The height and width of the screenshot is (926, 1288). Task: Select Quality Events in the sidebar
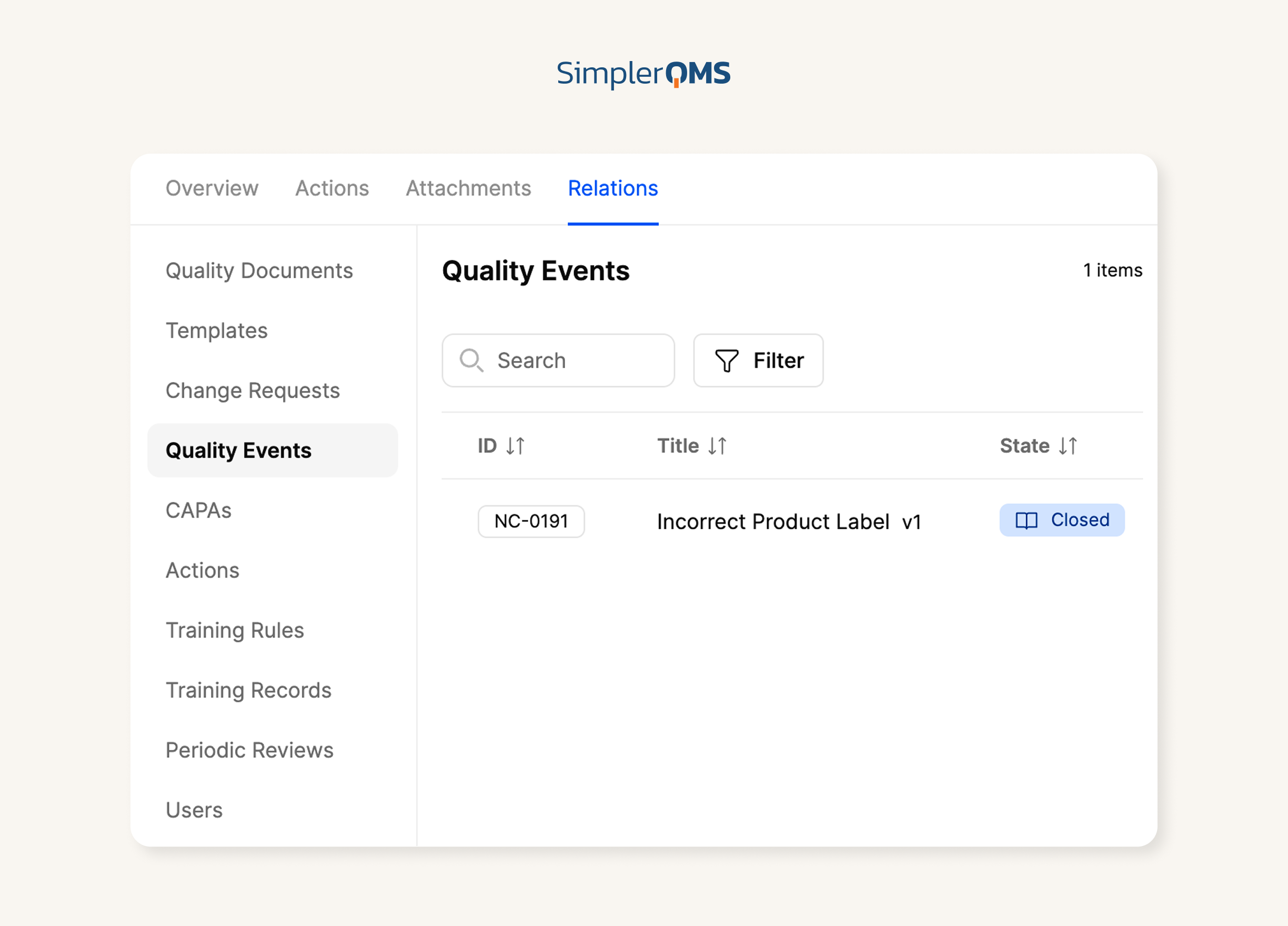point(273,450)
